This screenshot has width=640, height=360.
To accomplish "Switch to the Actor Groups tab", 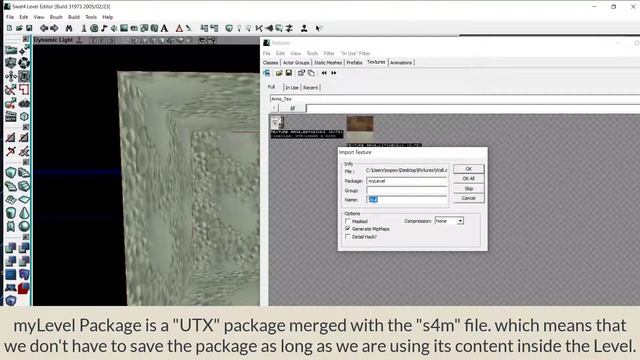I will coord(296,63).
